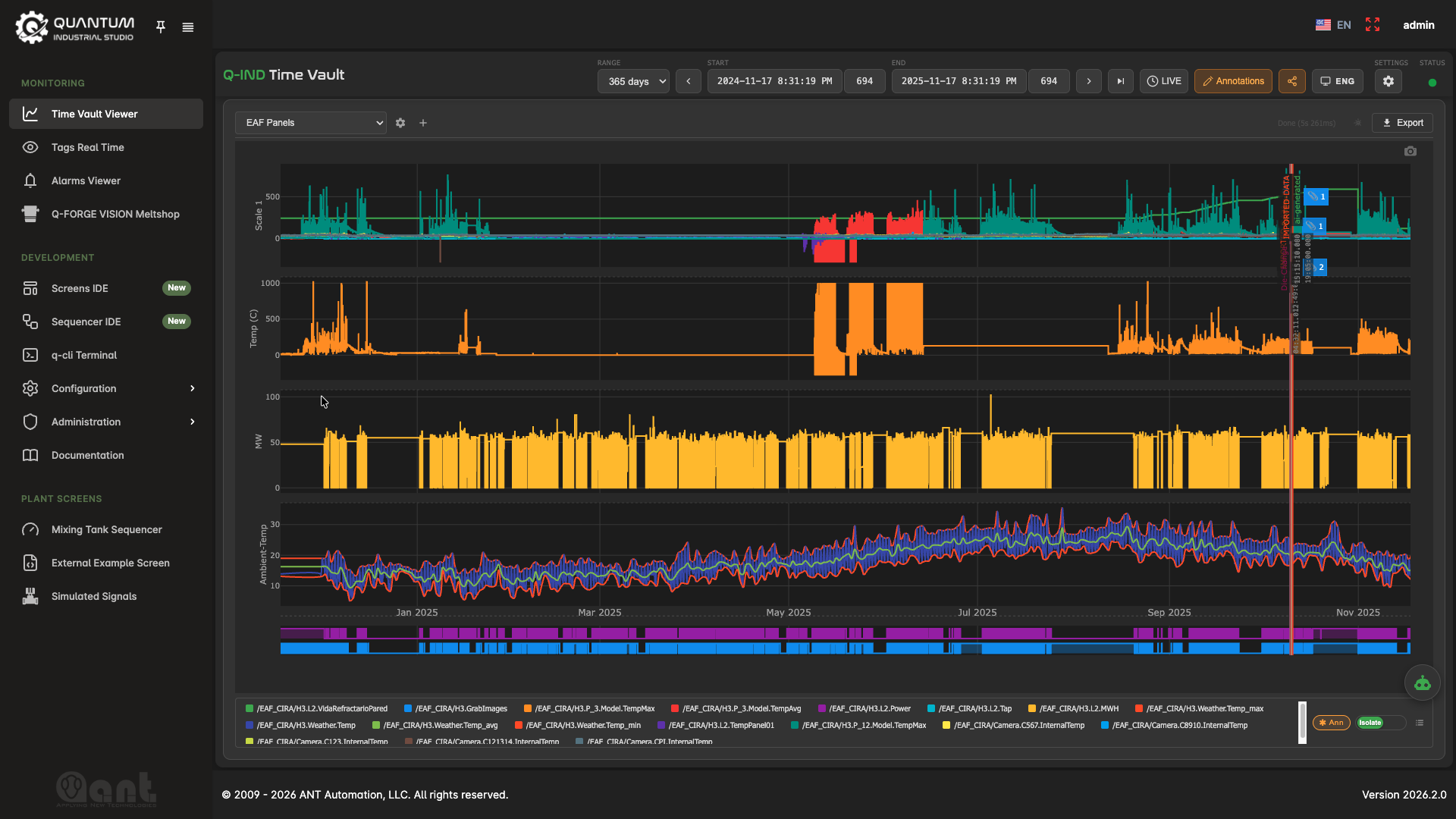1456x819 pixels.
Task: Toggle H3.L2.Power legend series
Action: (x=864, y=709)
